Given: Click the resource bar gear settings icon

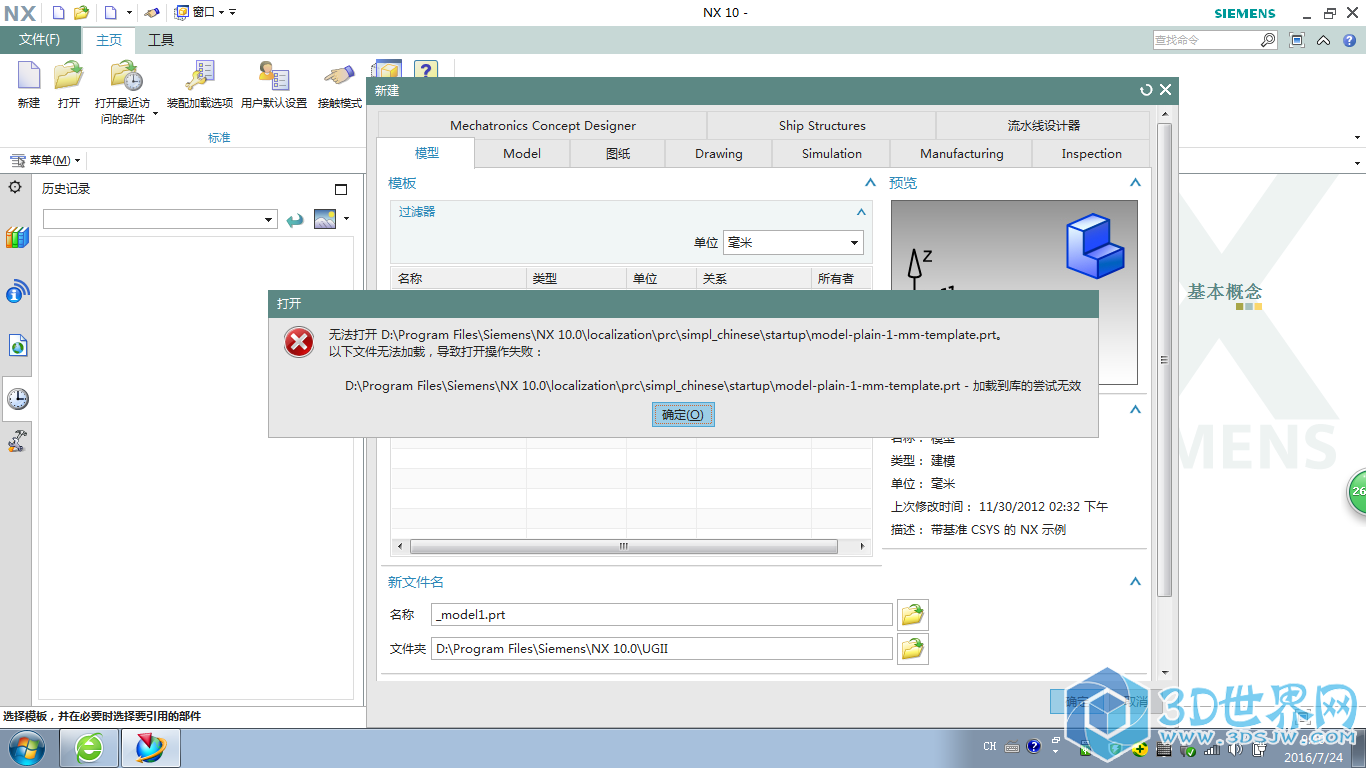Looking at the screenshot, I should coord(15,187).
